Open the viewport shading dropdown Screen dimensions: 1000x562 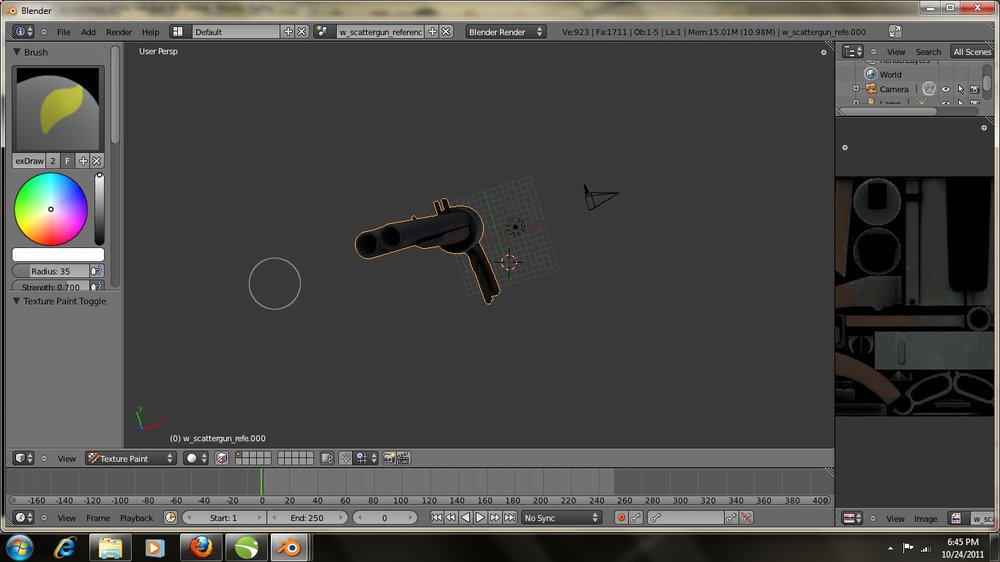tap(195, 458)
